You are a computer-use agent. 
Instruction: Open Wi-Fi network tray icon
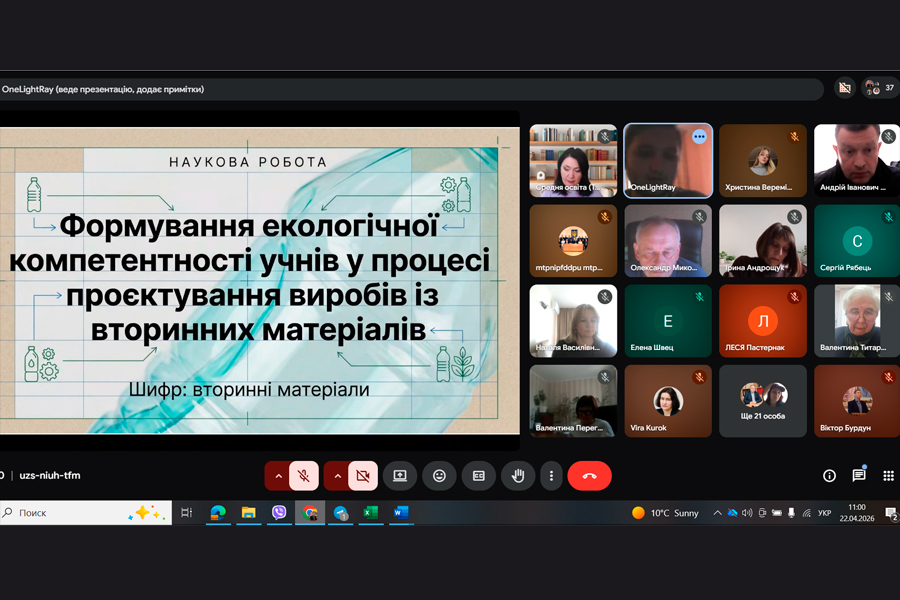tap(806, 513)
